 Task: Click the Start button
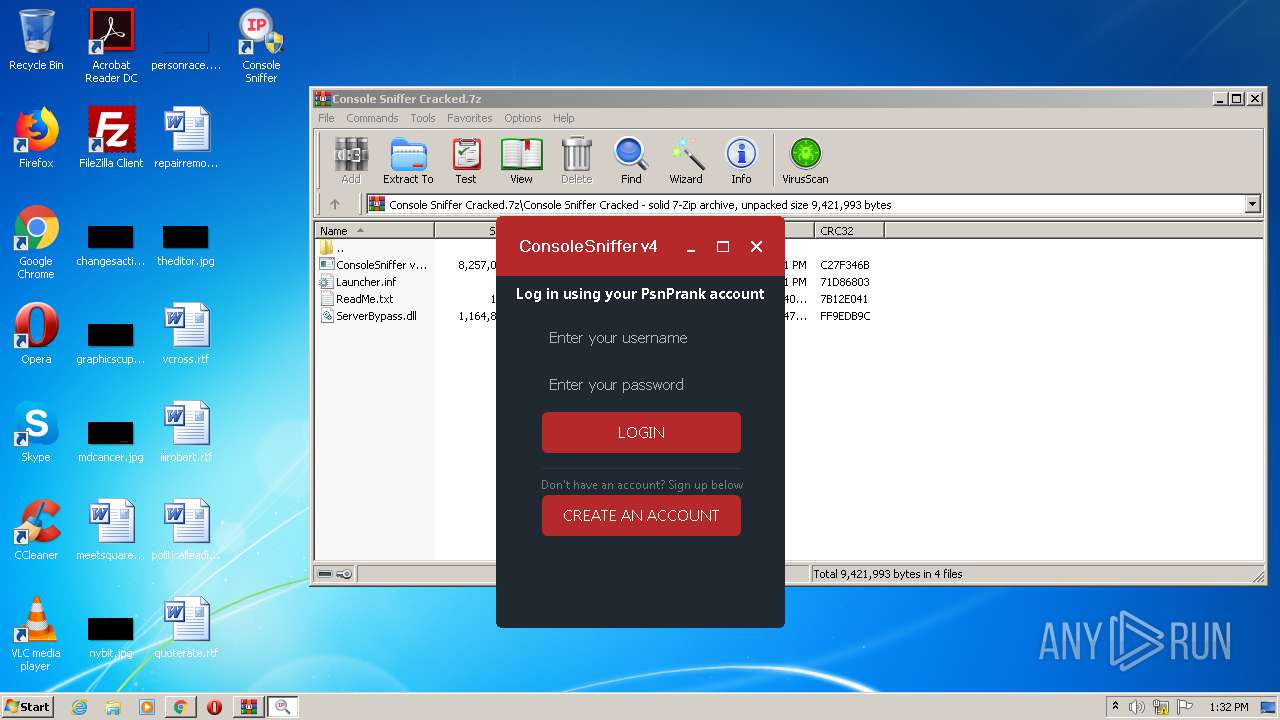click(x=27, y=706)
